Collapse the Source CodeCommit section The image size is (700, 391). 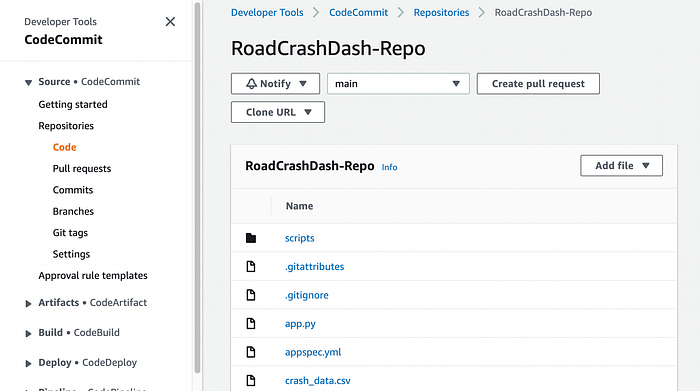(x=28, y=82)
